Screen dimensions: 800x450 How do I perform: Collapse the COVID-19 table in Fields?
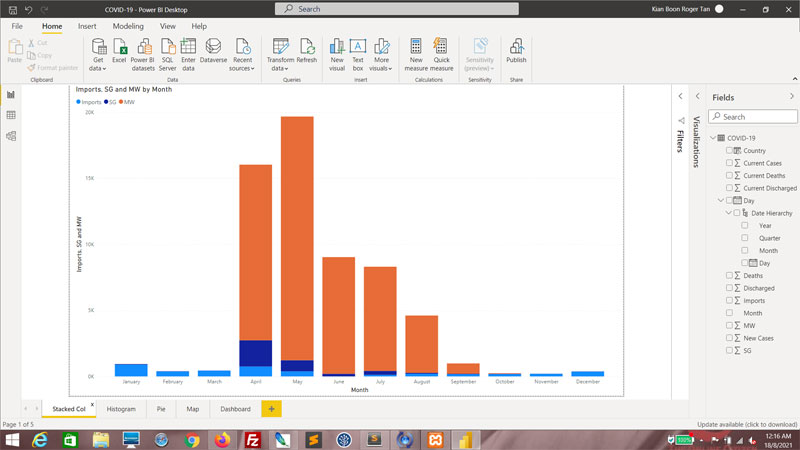click(713, 138)
